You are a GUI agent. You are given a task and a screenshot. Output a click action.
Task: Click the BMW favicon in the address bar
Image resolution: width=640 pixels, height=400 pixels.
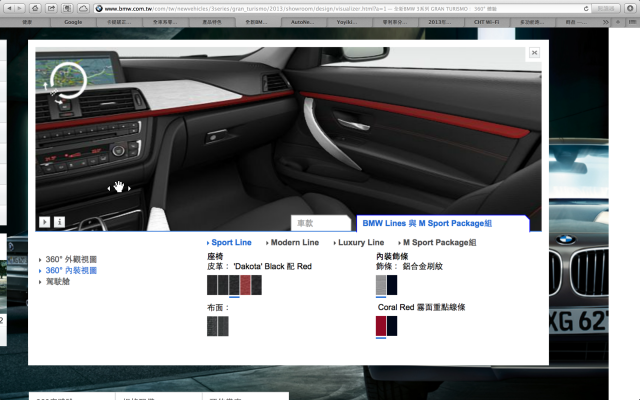[99, 8]
